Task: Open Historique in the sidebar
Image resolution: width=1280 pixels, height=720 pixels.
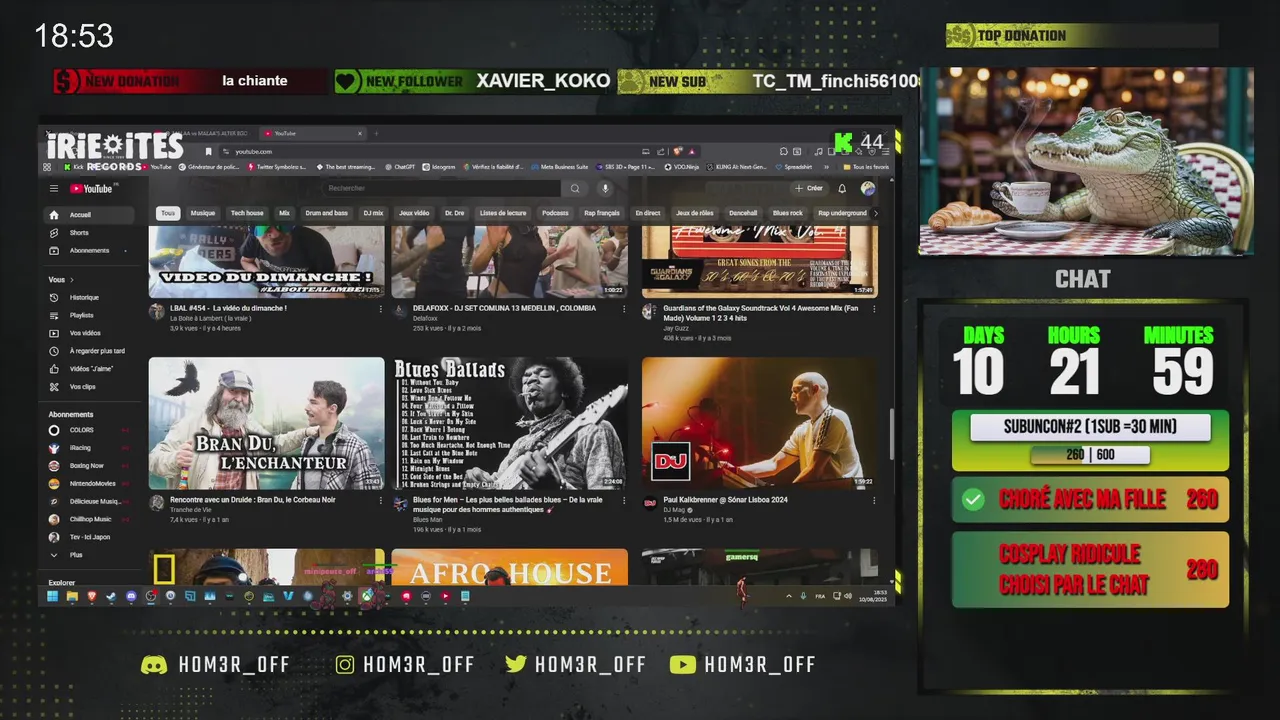Action: coord(90,298)
